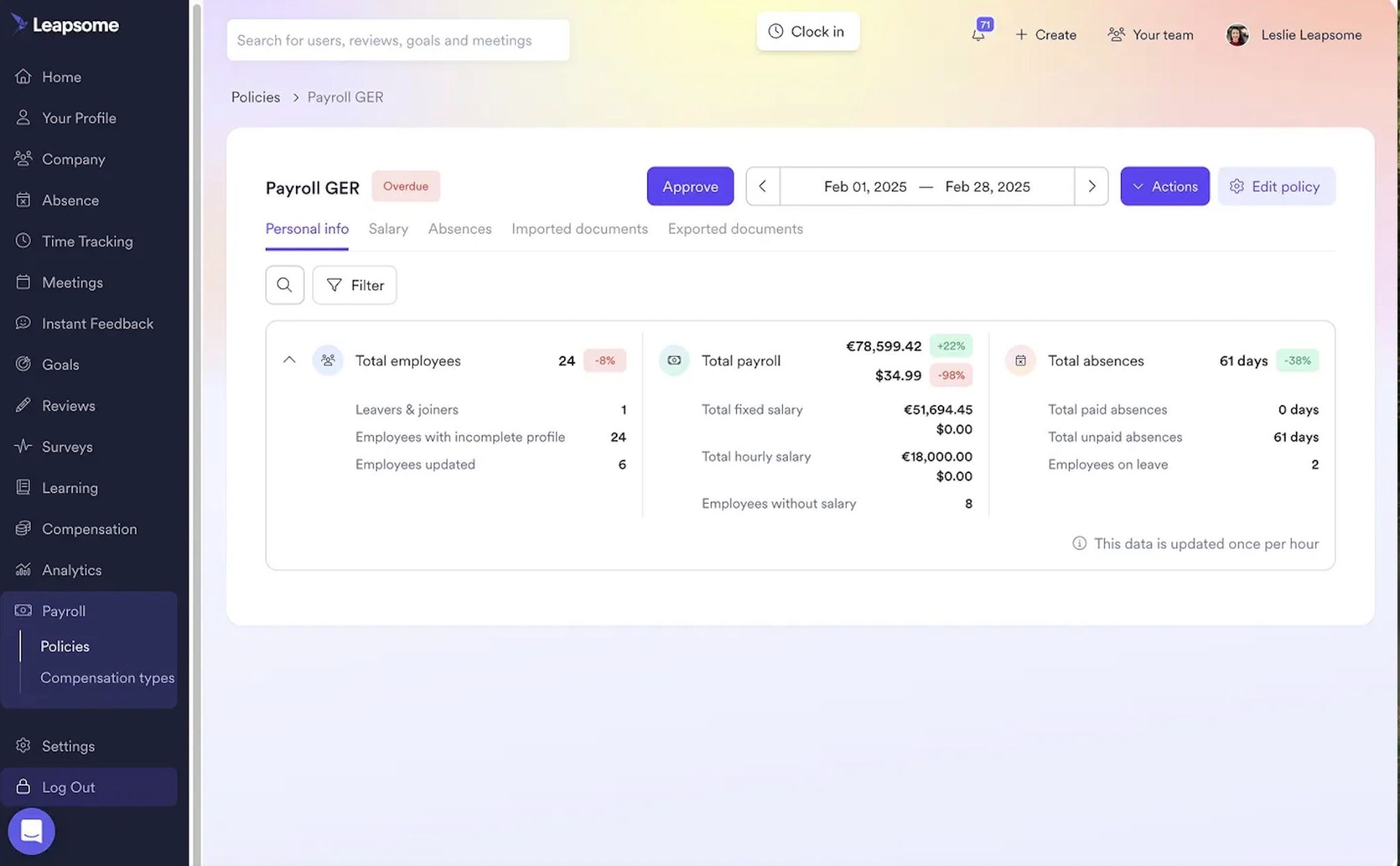The height and width of the screenshot is (866, 1400).
Task: Click the info icon by update notice
Action: click(x=1079, y=543)
